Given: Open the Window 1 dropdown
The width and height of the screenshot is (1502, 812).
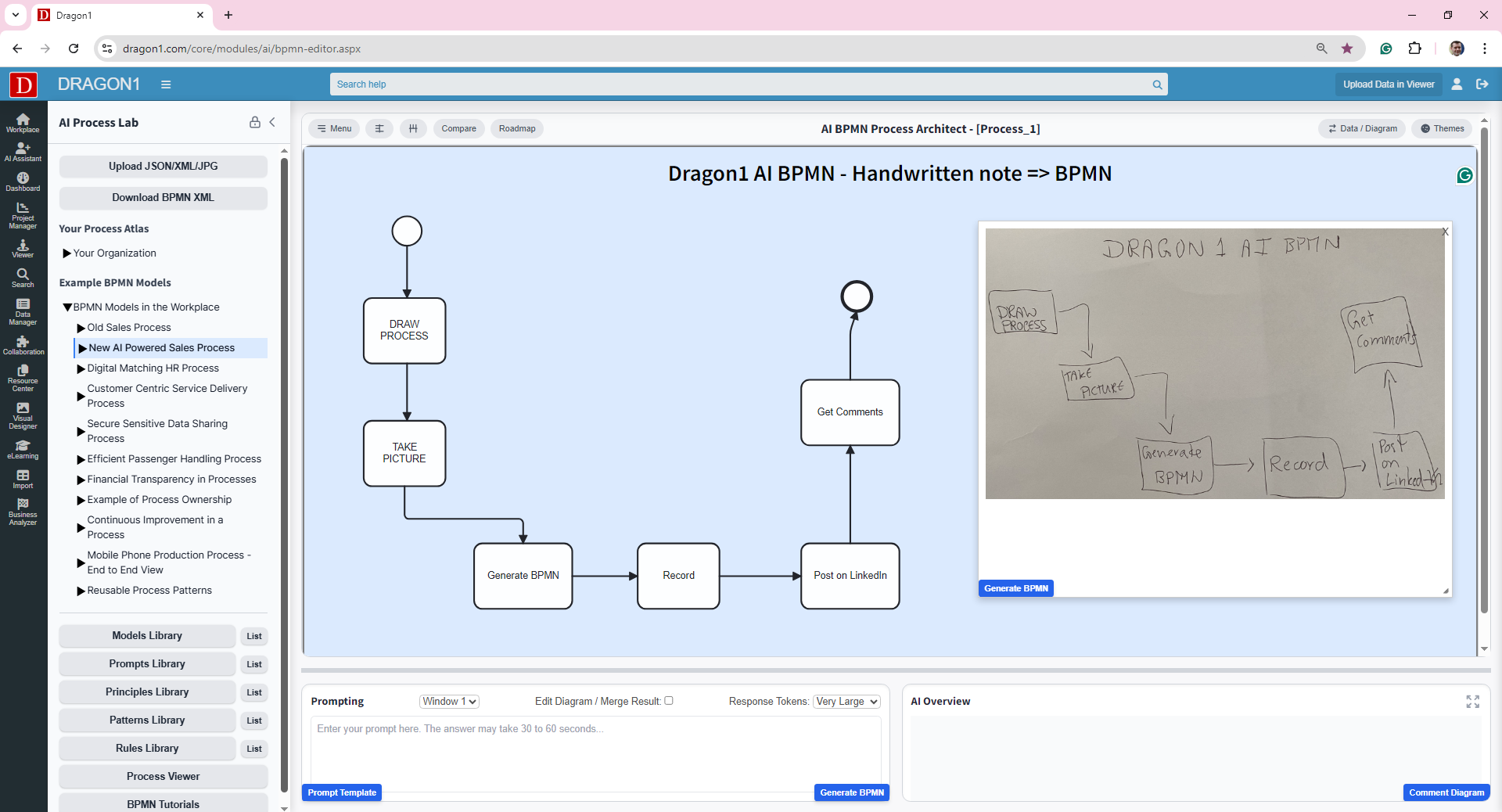Looking at the screenshot, I should pos(449,702).
